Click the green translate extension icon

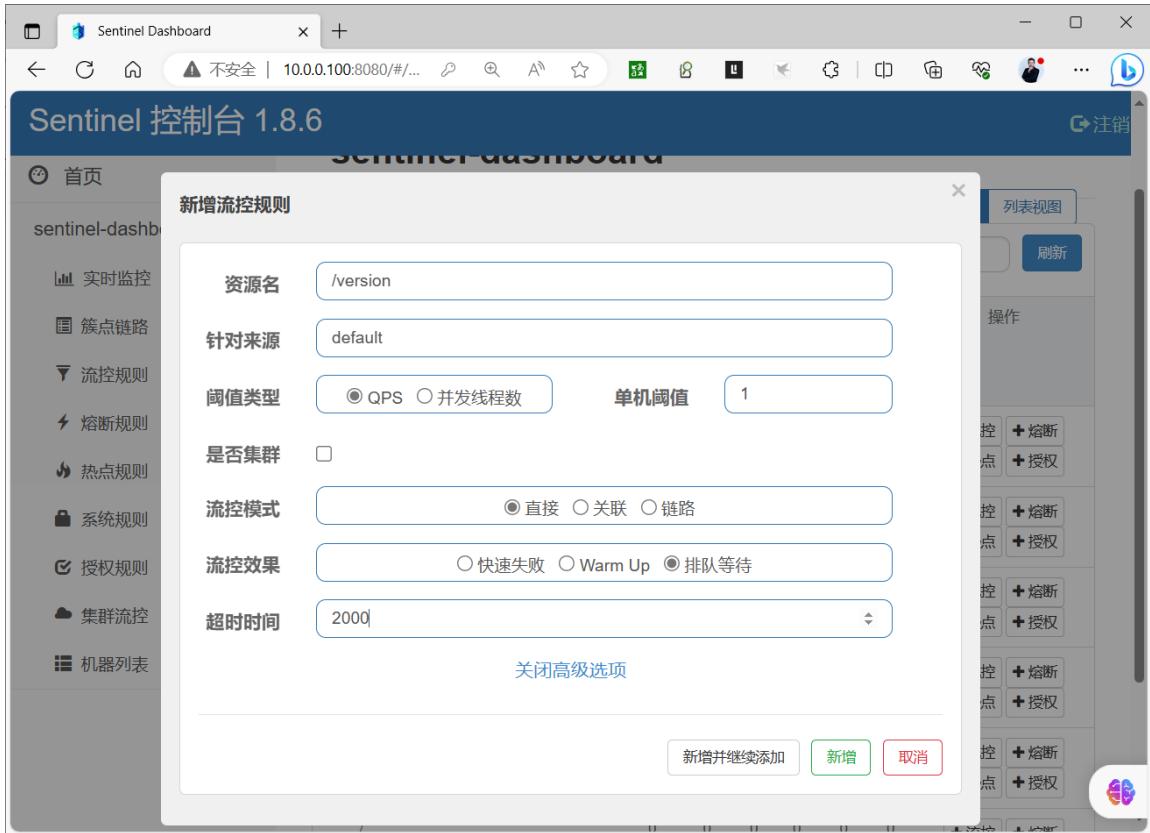(x=637, y=70)
